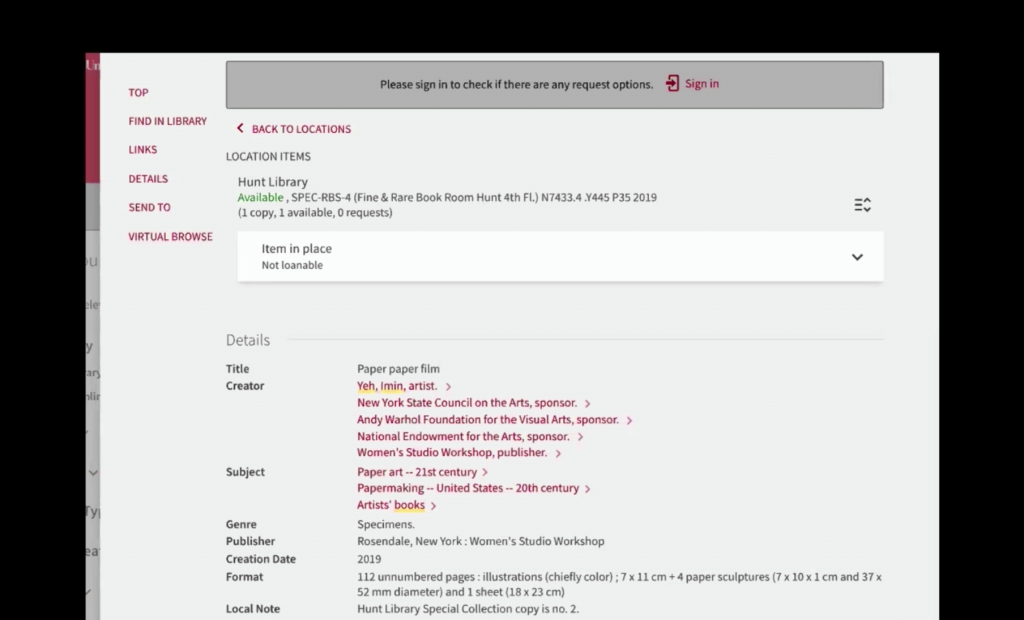This screenshot has width=1024, height=620.
Task: Click chevron after Paper art -- 21st century
Action: [x=485, y=472]
